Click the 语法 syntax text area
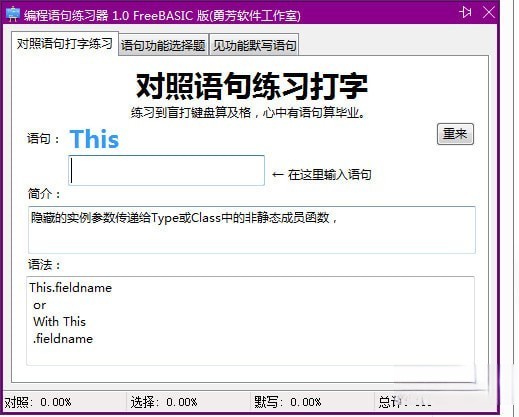519x417 pixels. (x=250, y=321)
